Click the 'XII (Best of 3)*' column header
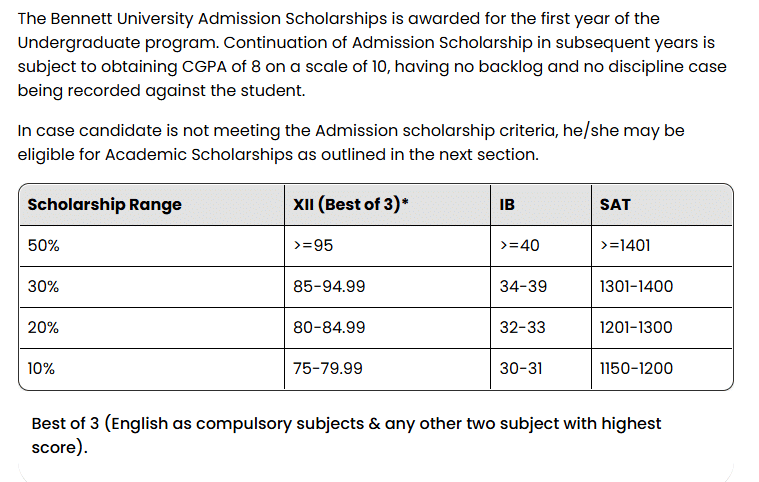 coord(351,205)
